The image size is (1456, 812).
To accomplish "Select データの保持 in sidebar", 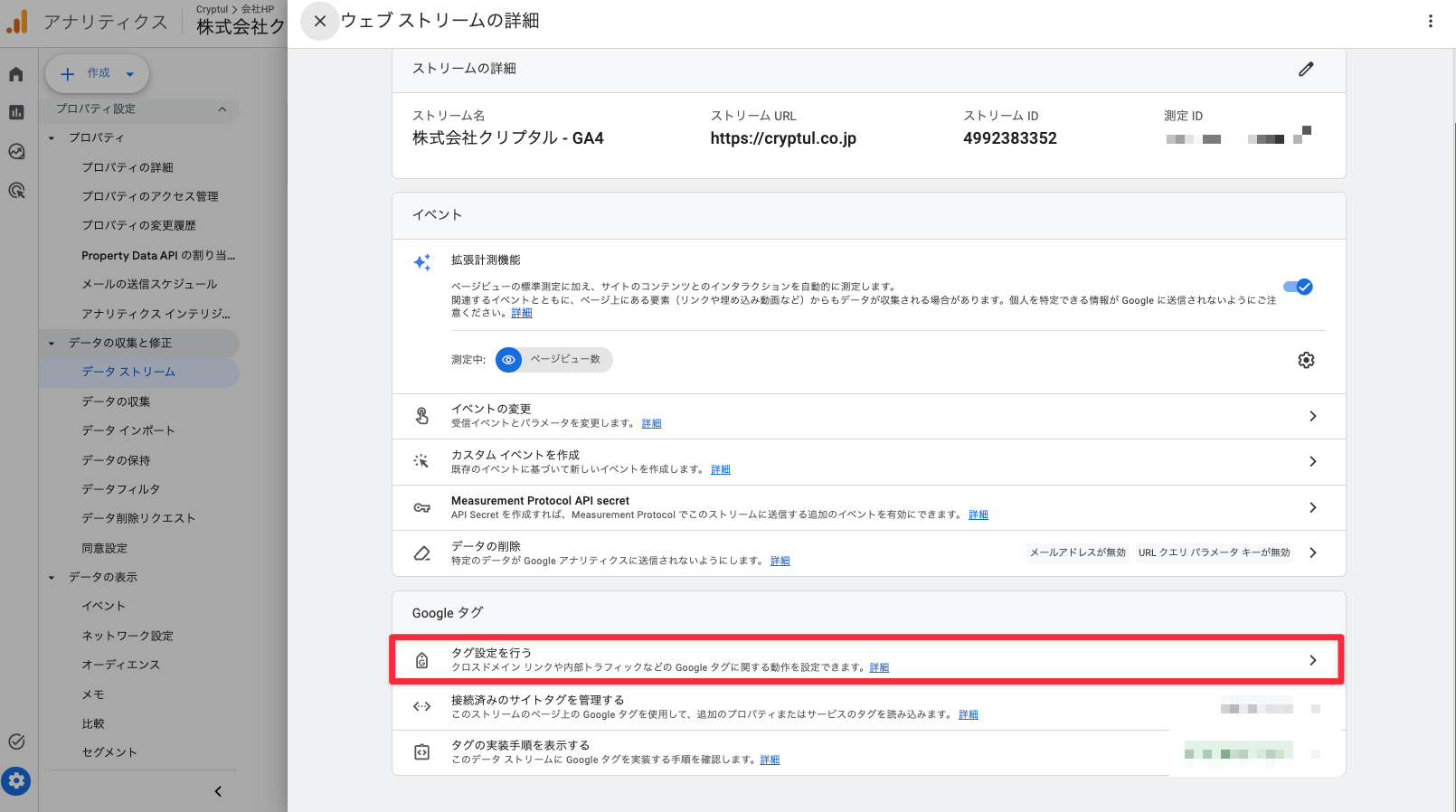I will 116,460.
